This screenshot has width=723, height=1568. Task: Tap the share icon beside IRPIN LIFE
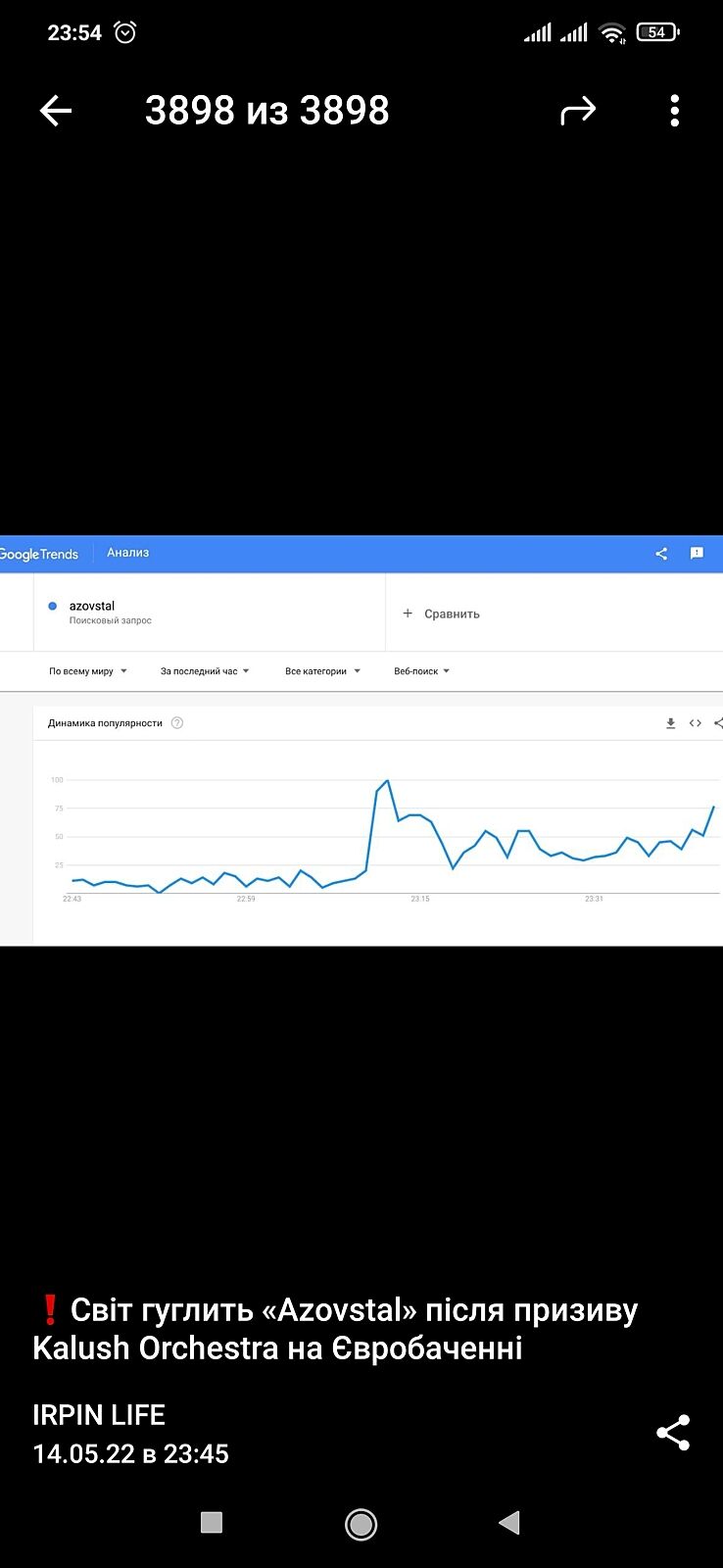[673, 1433]
